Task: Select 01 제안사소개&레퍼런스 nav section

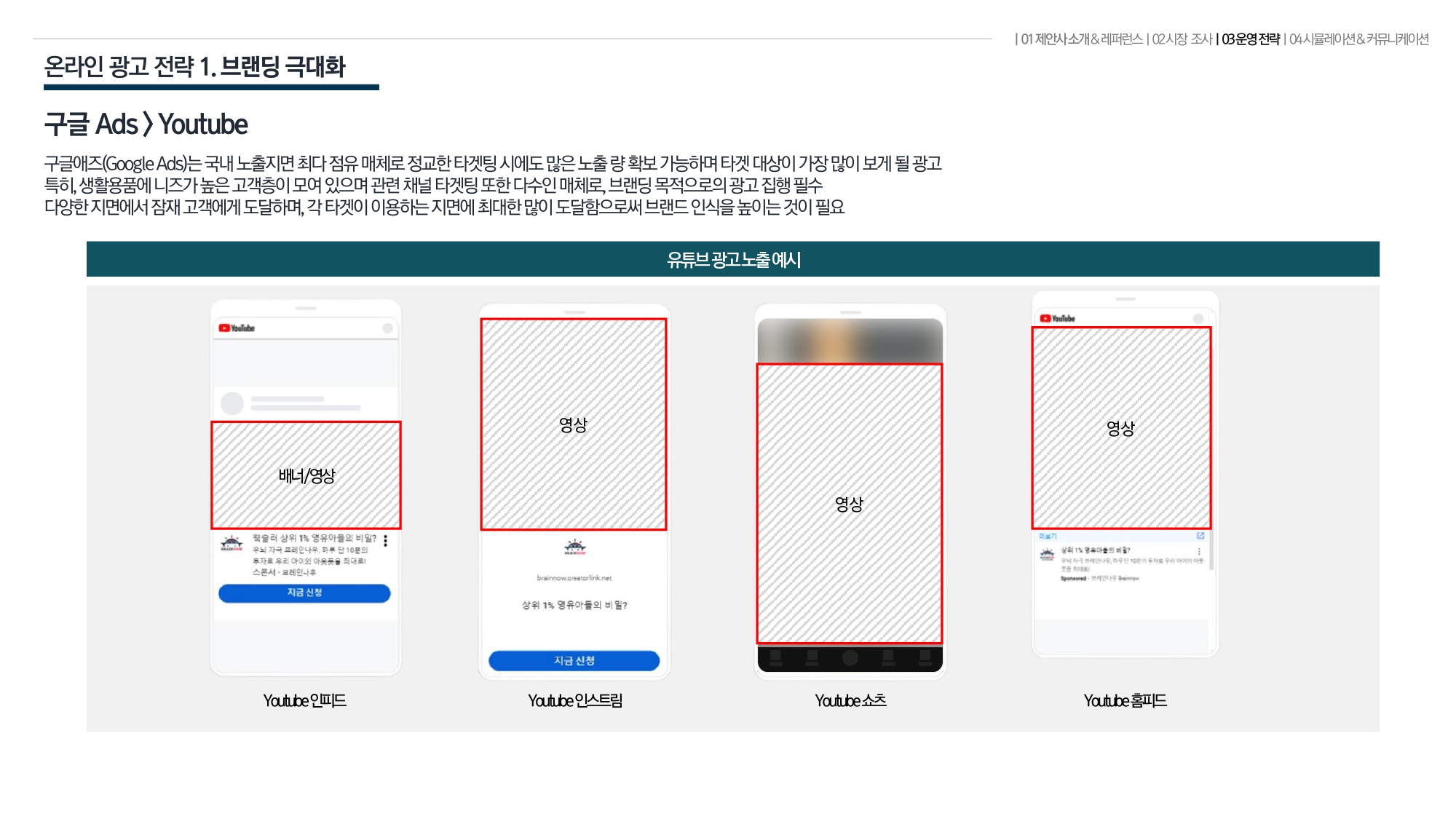Action: [1081, 39]
